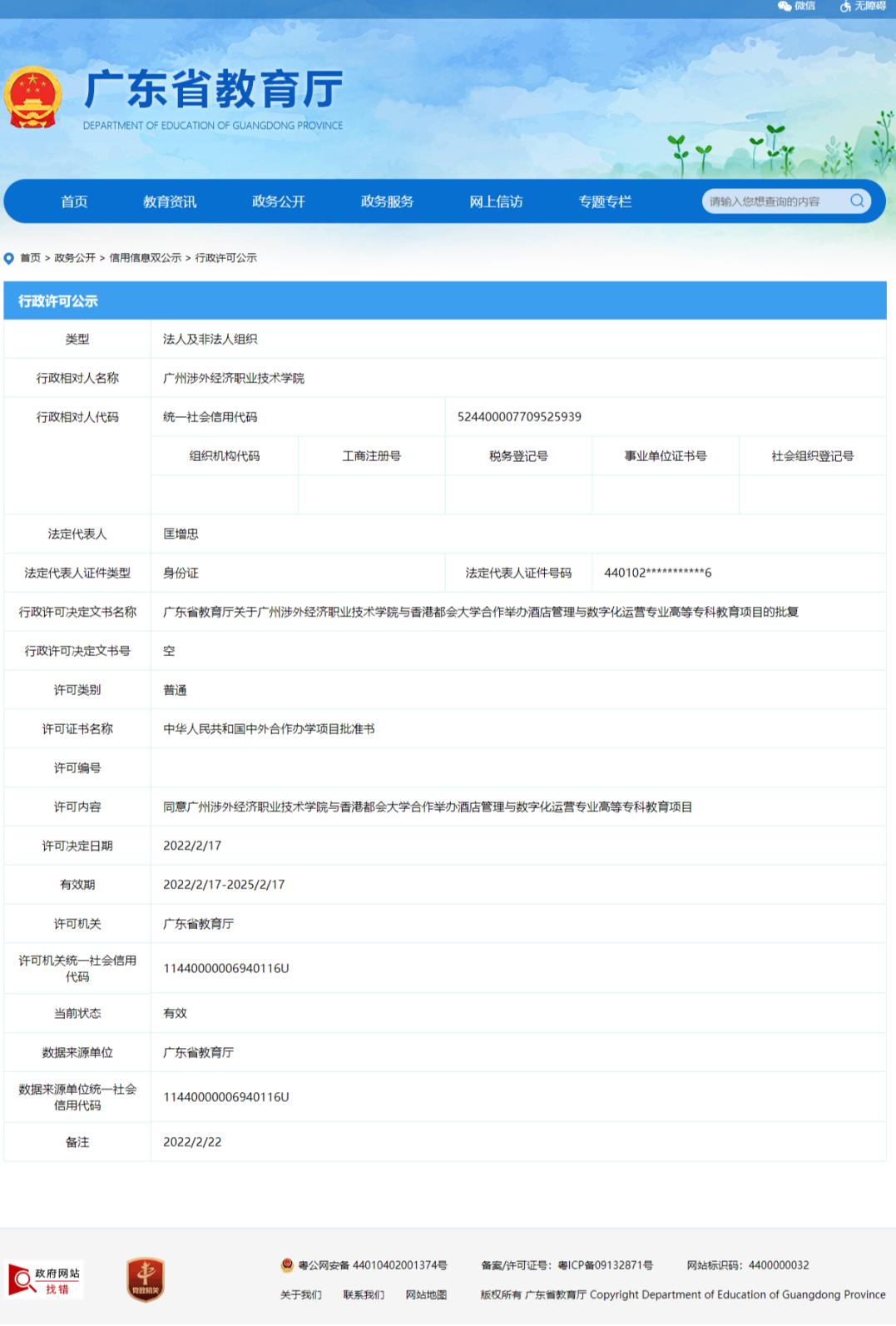
Task: Click the 组织机构代码 column header
Action: pos(225,456)
